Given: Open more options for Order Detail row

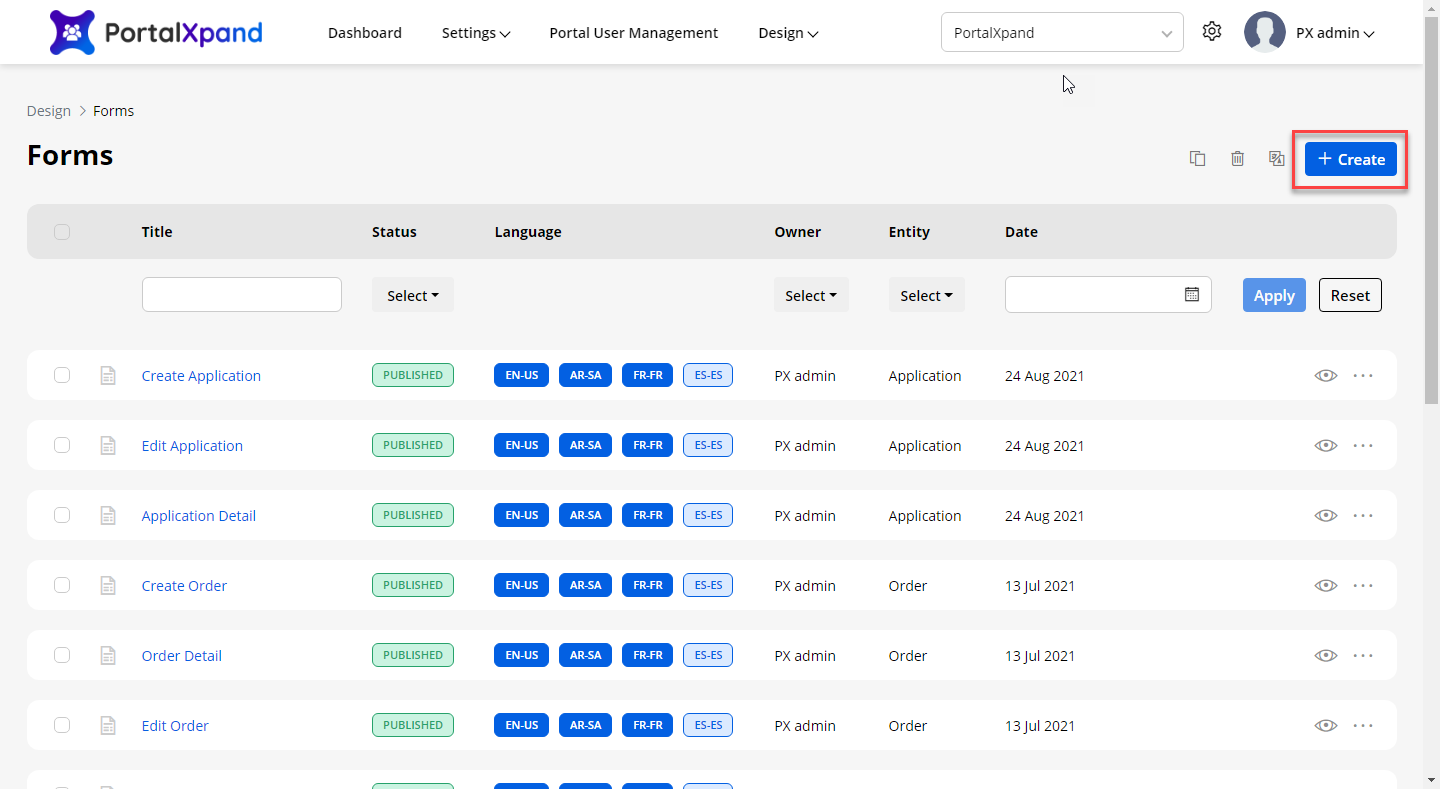Looking at the screenshot, I should click(1363, 656).
